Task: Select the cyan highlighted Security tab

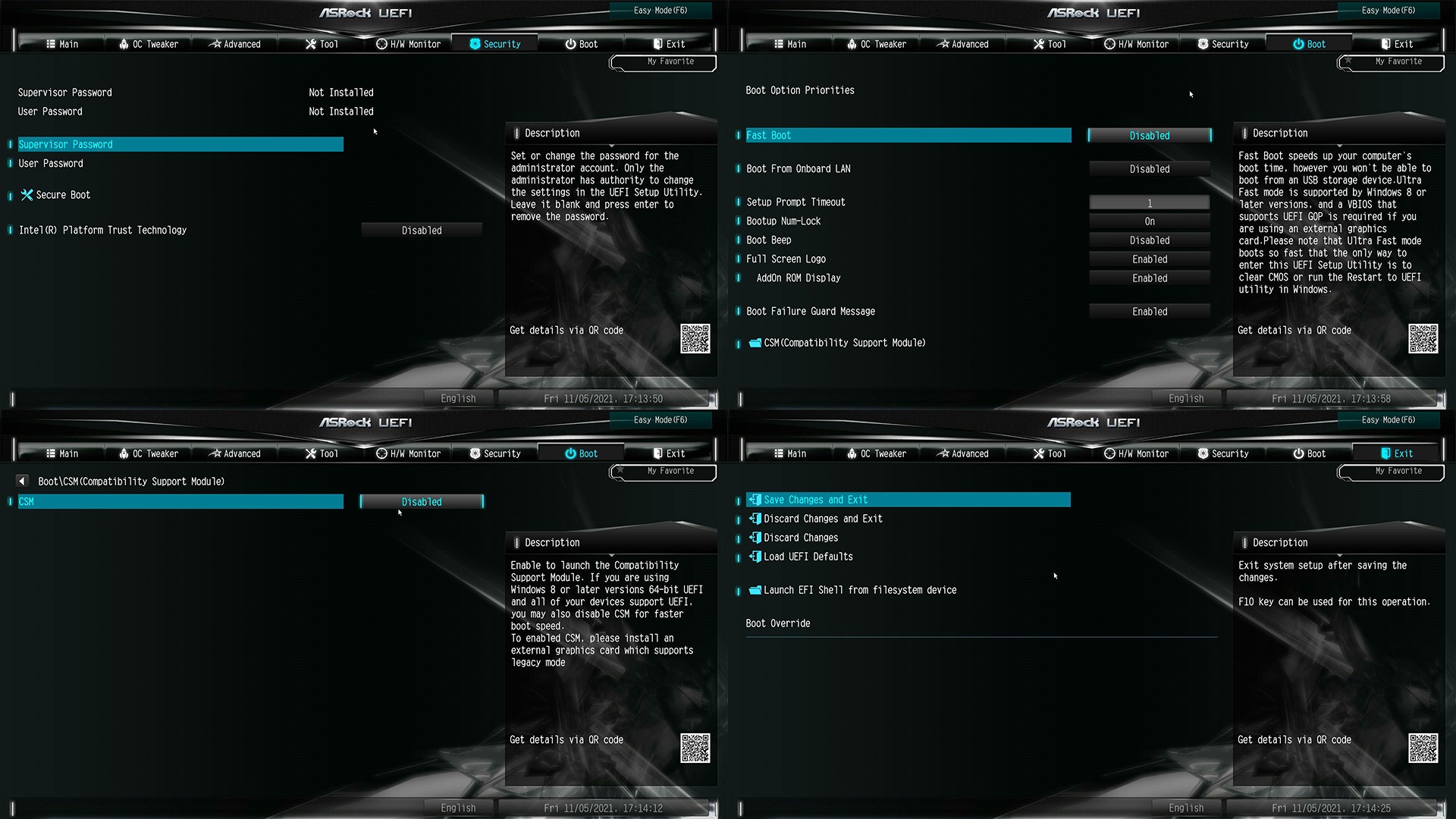Action: tap(495, 44)
